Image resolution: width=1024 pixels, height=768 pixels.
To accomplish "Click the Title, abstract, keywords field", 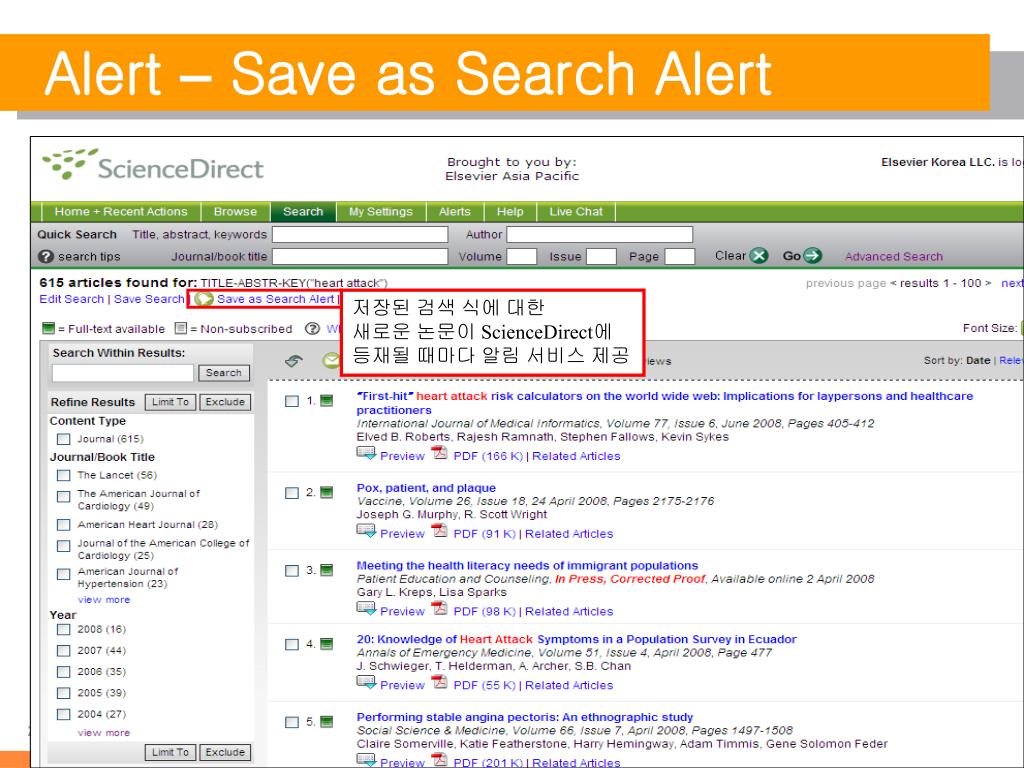I will click(x=360, y=234).
